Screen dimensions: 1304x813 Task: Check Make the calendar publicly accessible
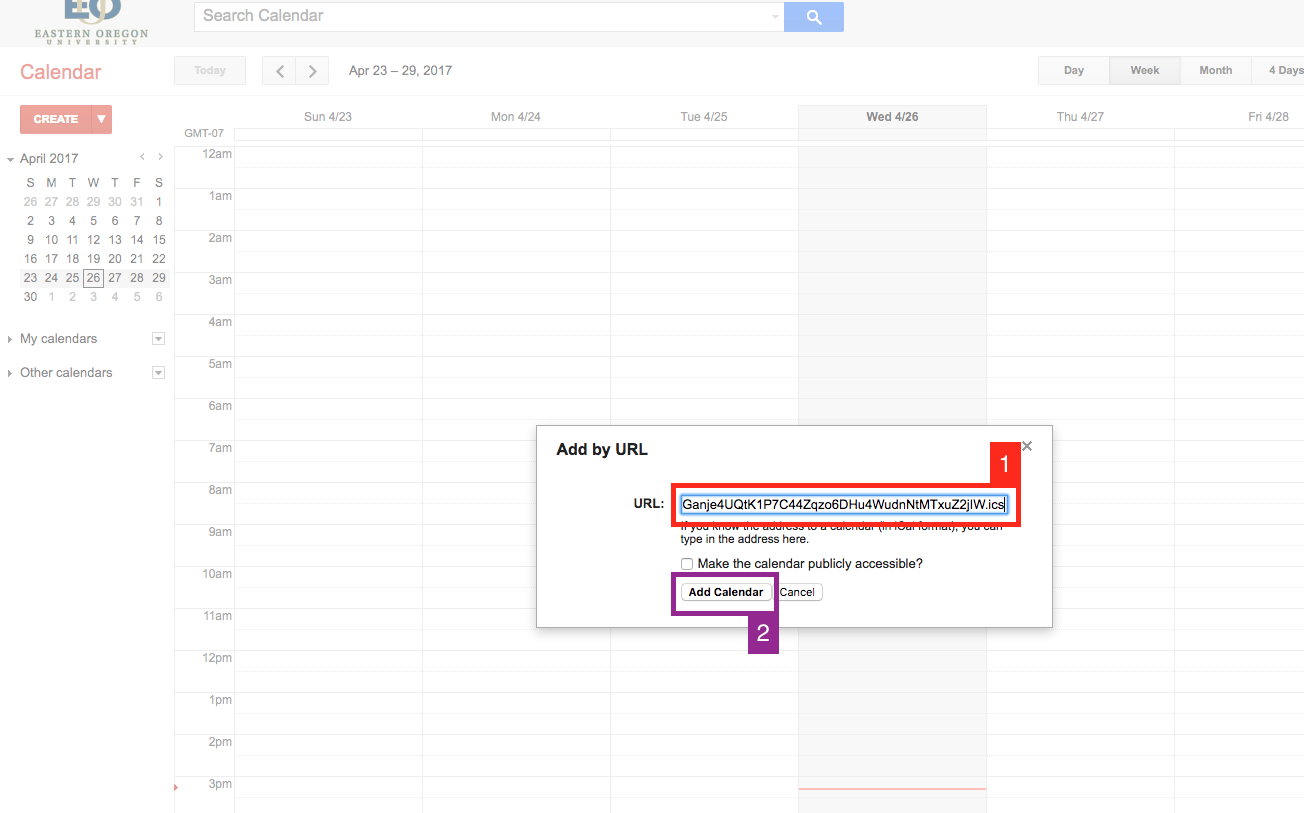click(687, 564)
